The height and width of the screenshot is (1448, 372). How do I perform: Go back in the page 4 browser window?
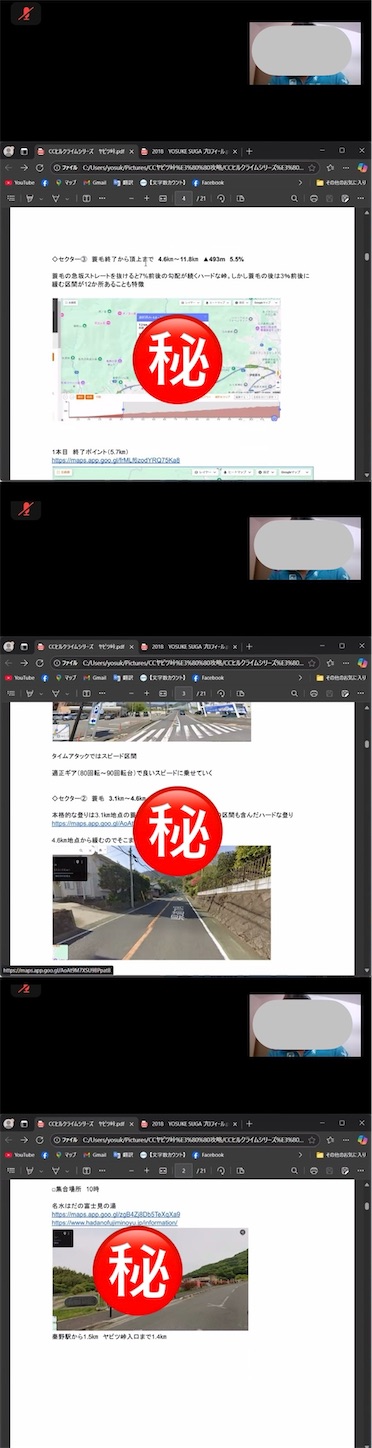9,168
